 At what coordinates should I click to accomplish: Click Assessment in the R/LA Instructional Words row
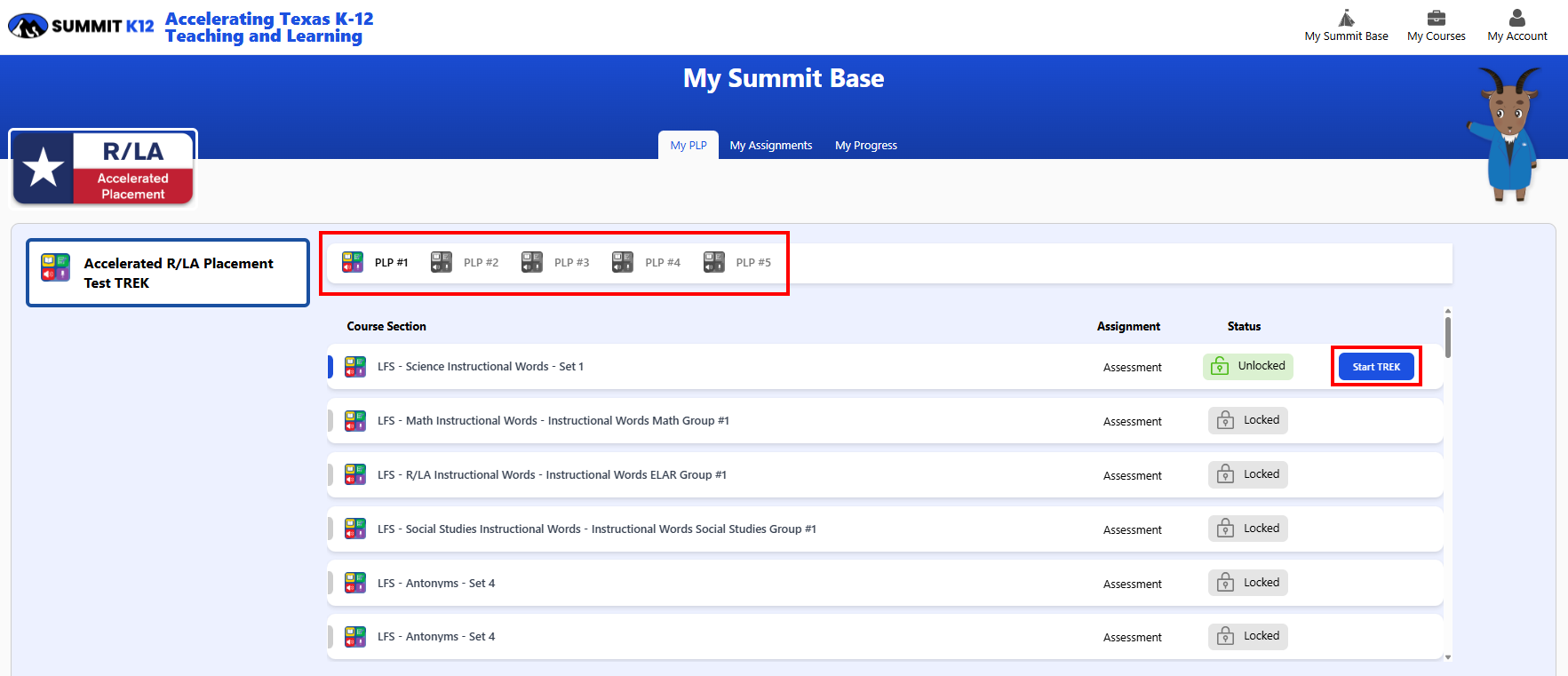1133,475
